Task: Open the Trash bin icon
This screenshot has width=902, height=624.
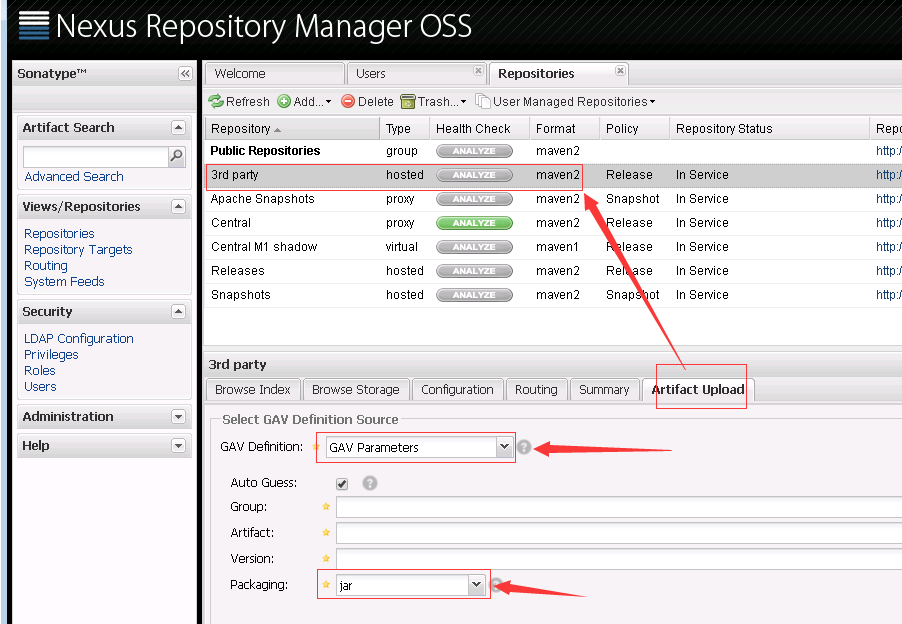Action: [x=408, y=102]
